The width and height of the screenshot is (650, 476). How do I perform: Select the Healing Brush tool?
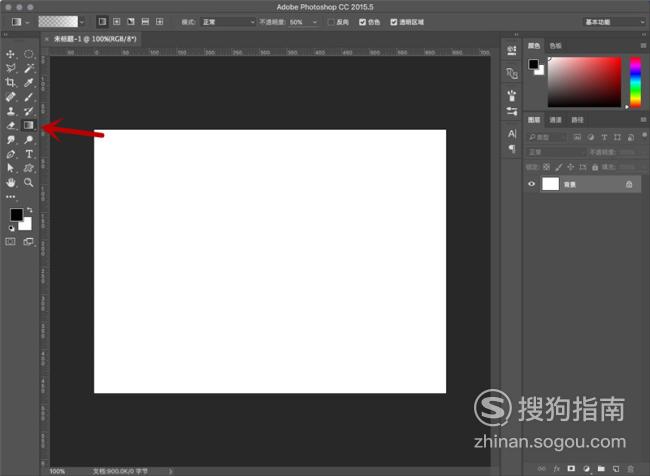point(10,97)
